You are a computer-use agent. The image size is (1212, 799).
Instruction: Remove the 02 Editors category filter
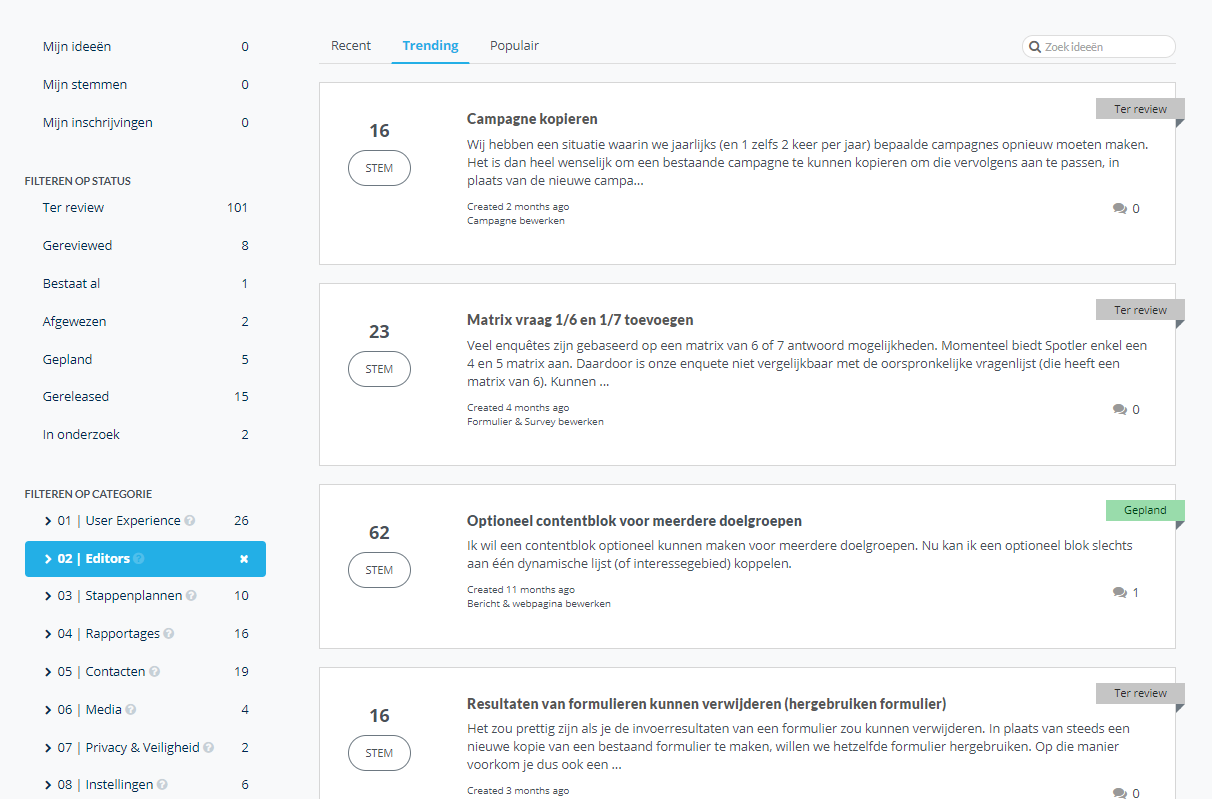coord(244,559)
